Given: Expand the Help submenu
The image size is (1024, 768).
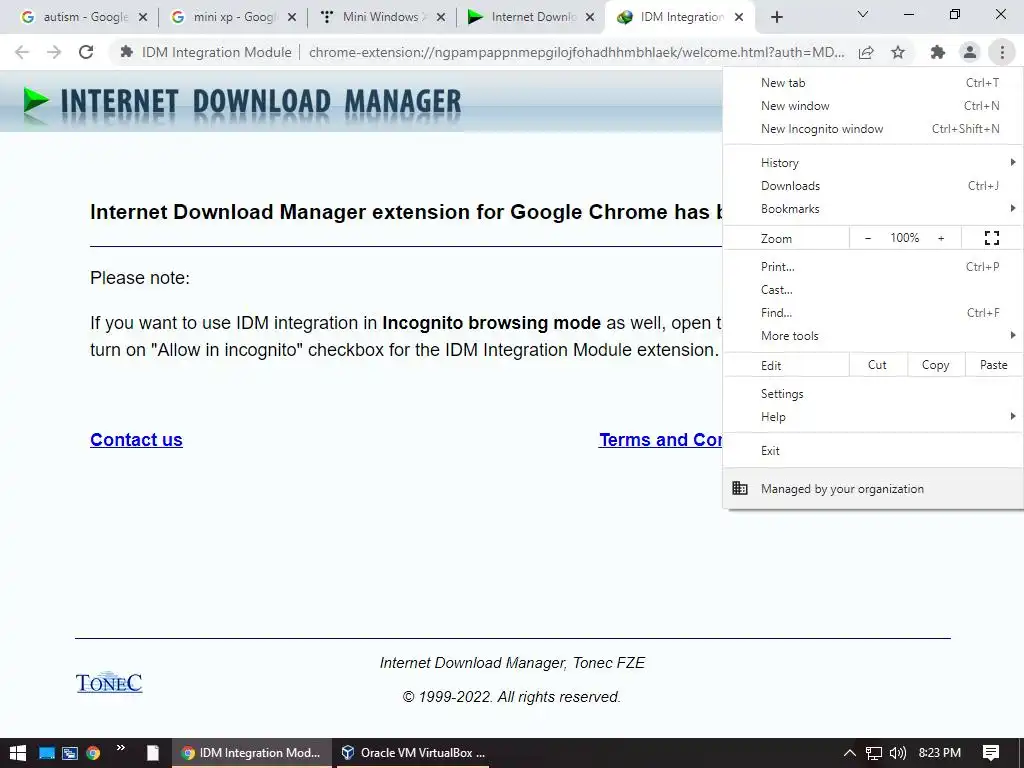Looking at the screenshot, I should 873,417.
